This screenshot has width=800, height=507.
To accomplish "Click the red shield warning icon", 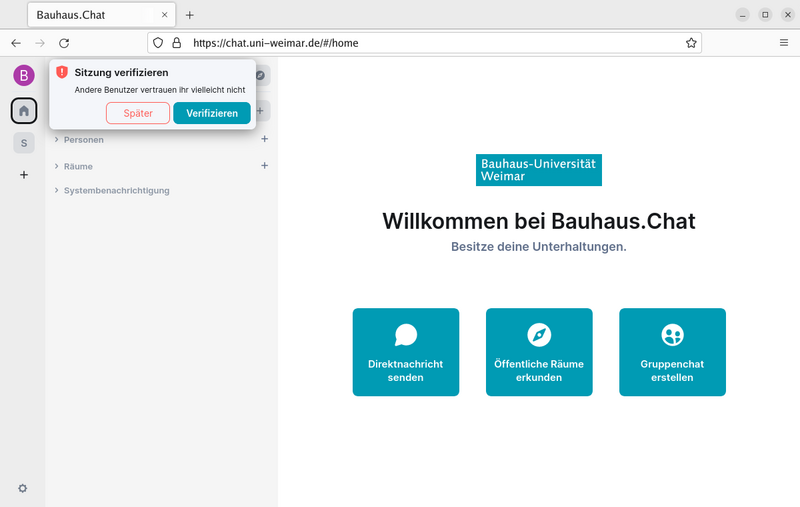I will 62,72.
